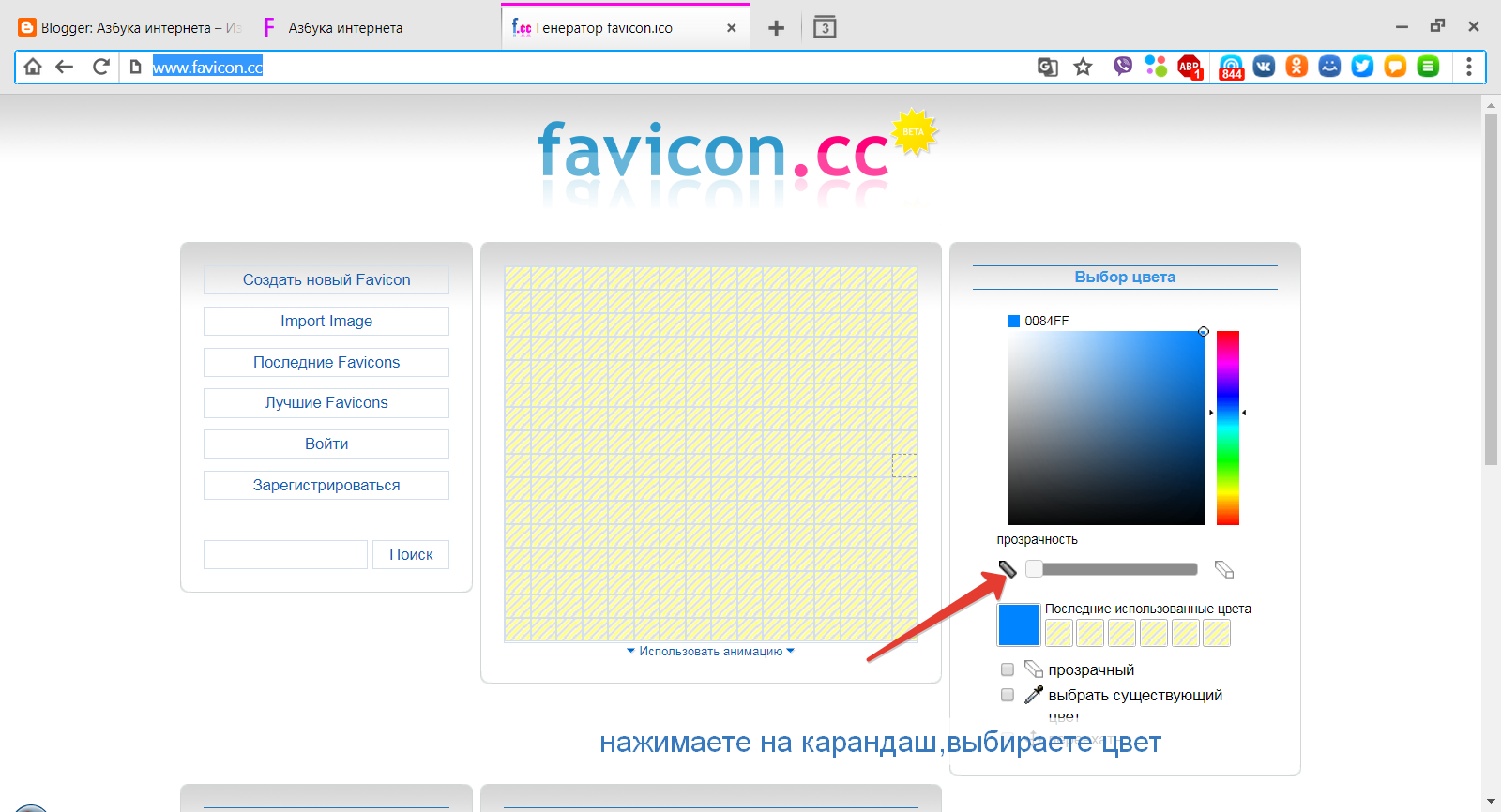Image resolution: width=1501 pixels, height=812 pixels.
Task: Navigate back with the browser arrow
Action: tap(65, 67)
